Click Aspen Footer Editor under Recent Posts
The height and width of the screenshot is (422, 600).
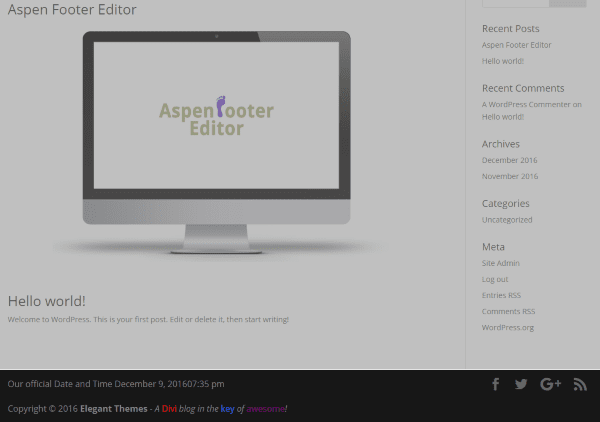click(x=516, y=45)
